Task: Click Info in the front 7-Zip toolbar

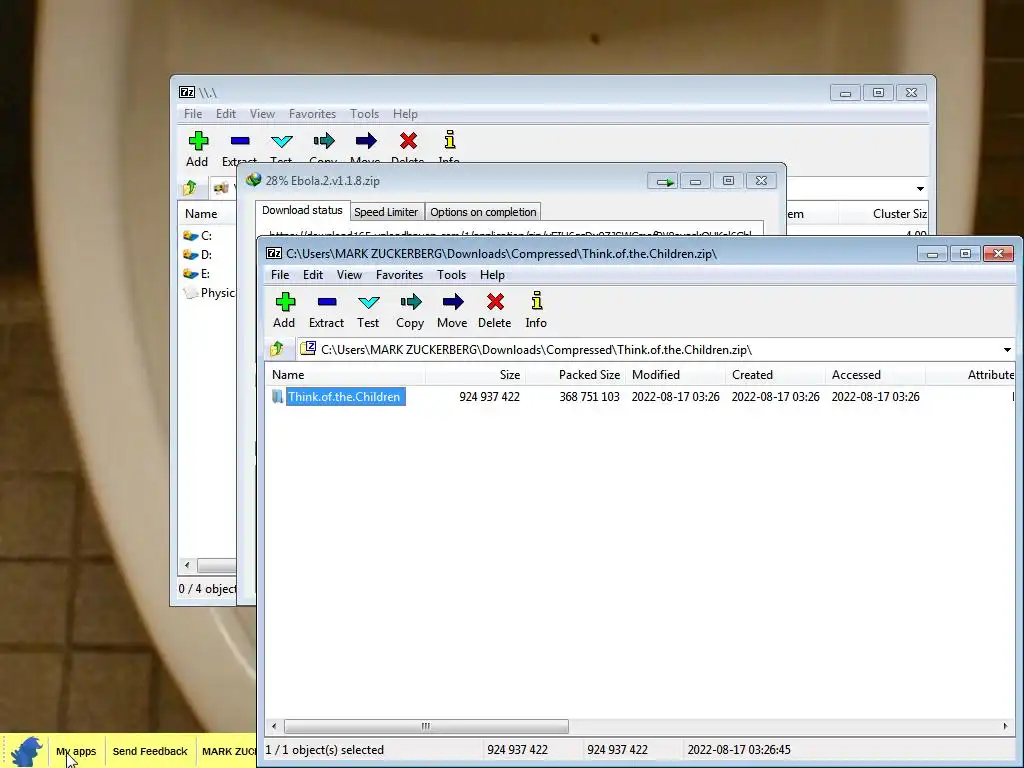Action: coord(536,310)
